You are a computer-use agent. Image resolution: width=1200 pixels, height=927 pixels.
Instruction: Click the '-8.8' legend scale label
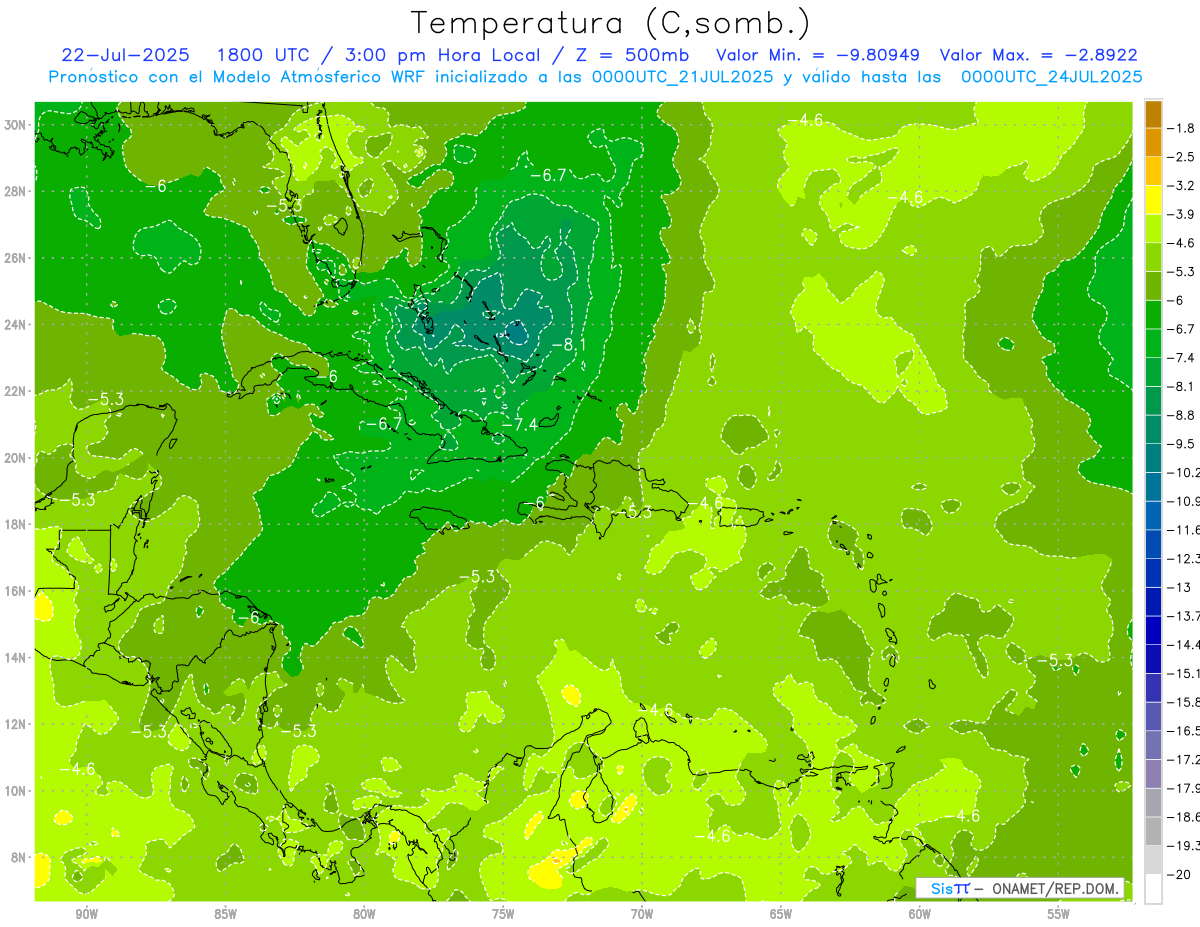point(1181,414)
